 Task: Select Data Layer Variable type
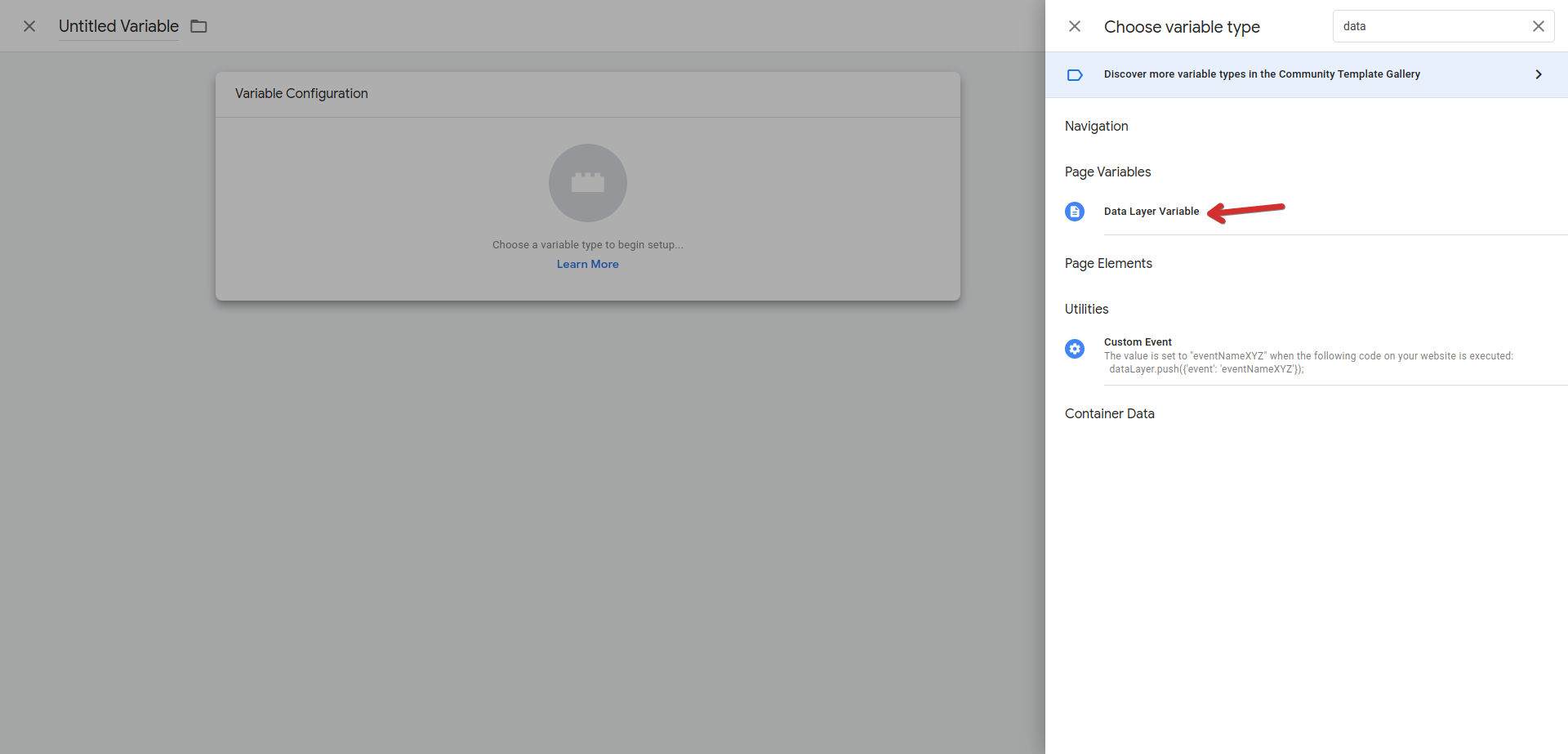point(1151,212)
